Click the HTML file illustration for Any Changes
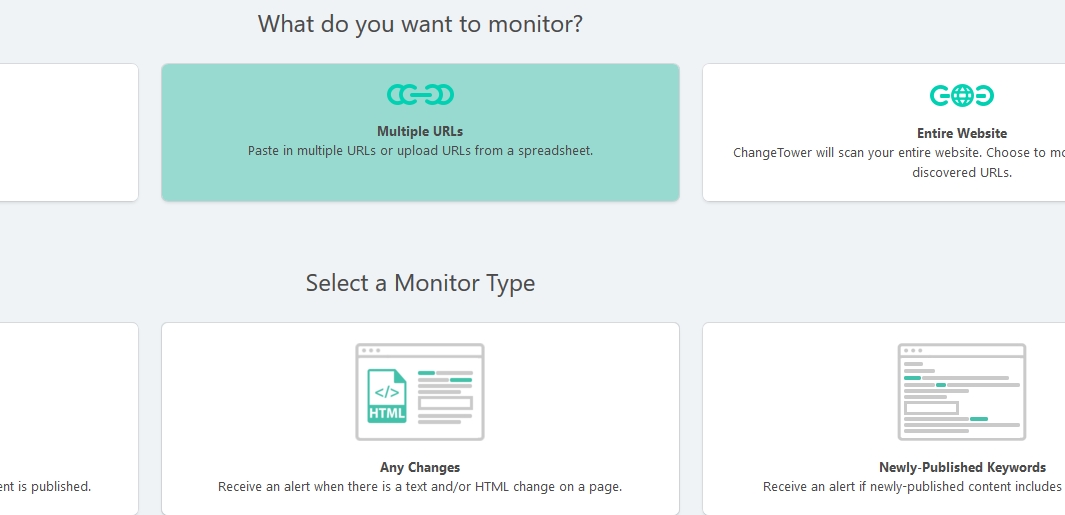Screen dimensions: 1065x515 (x=420, y=392)
